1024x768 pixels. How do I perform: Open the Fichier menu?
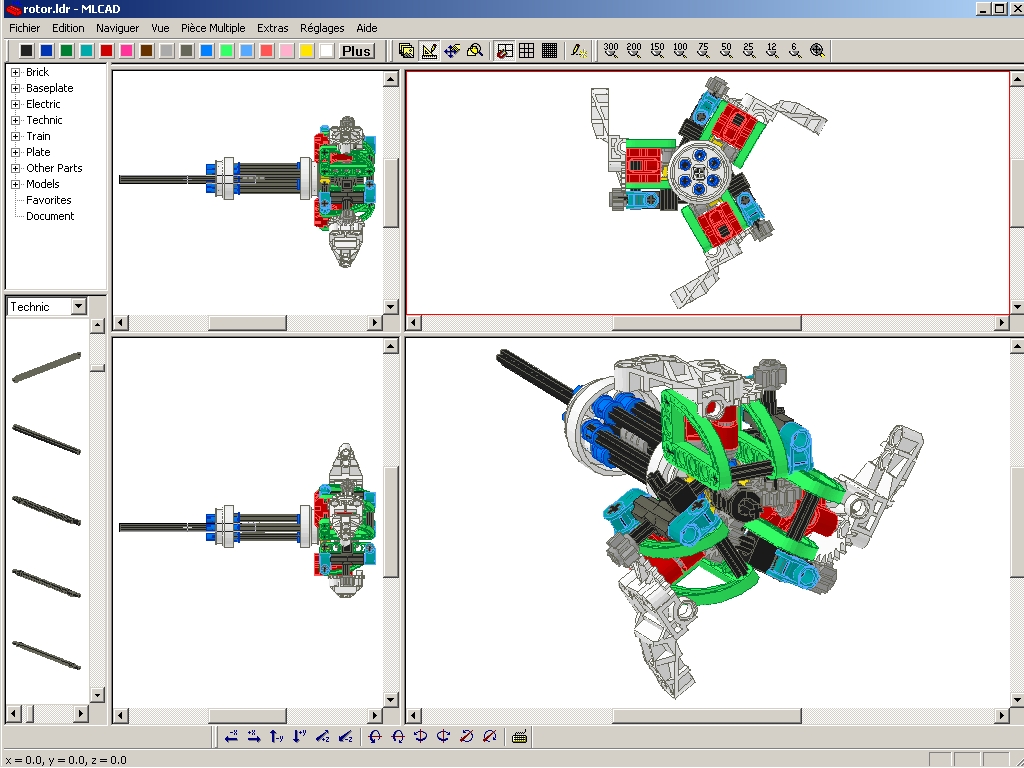pyautogui.click(x=24, y=28)
